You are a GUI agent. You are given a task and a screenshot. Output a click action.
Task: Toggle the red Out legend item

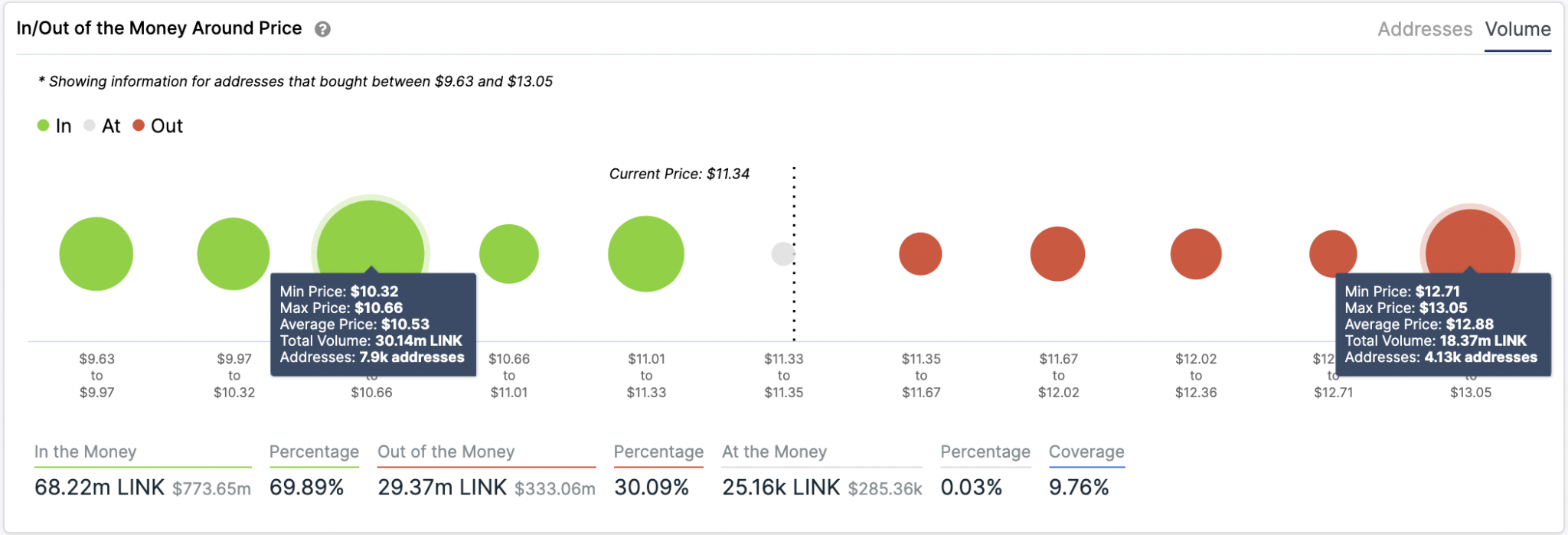158,126
